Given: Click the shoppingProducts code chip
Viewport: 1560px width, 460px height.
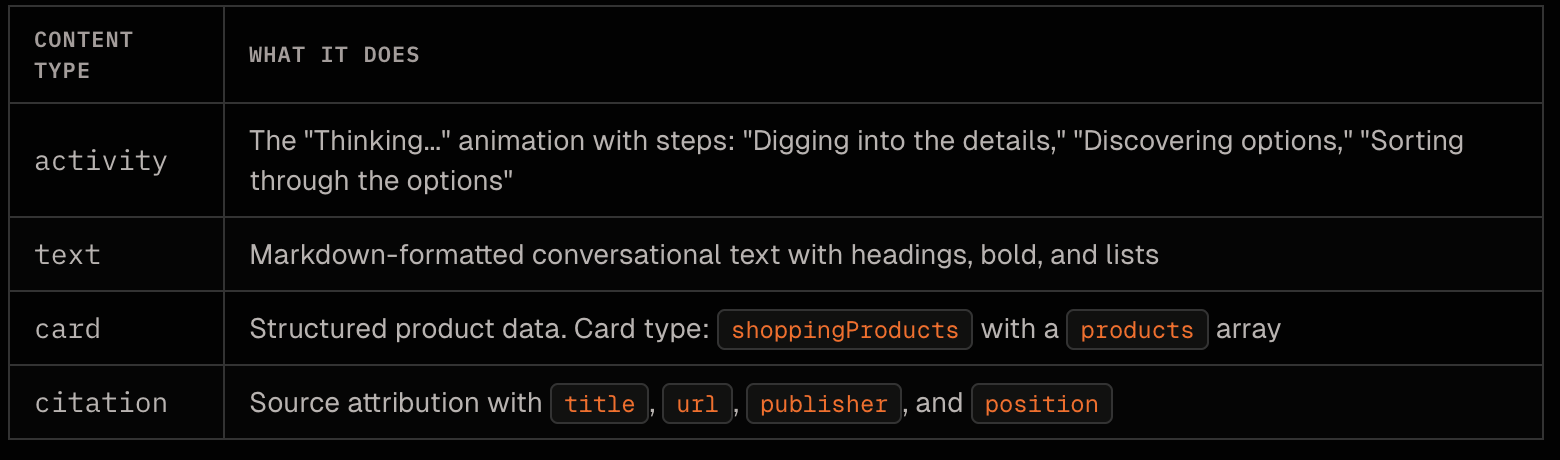Looking at the screenshot, I should point(845,329).
